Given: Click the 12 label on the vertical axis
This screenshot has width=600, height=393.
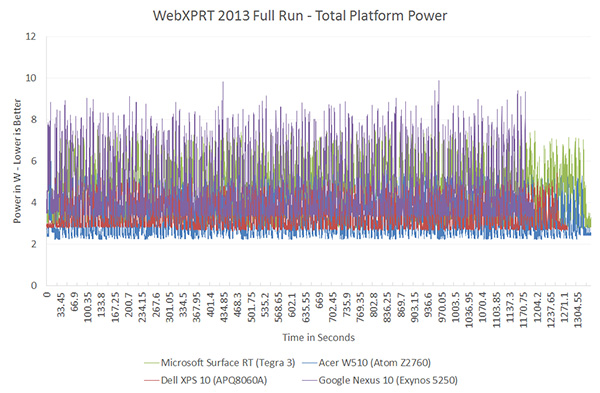Looking at the screenshot, I should point(31,36).
